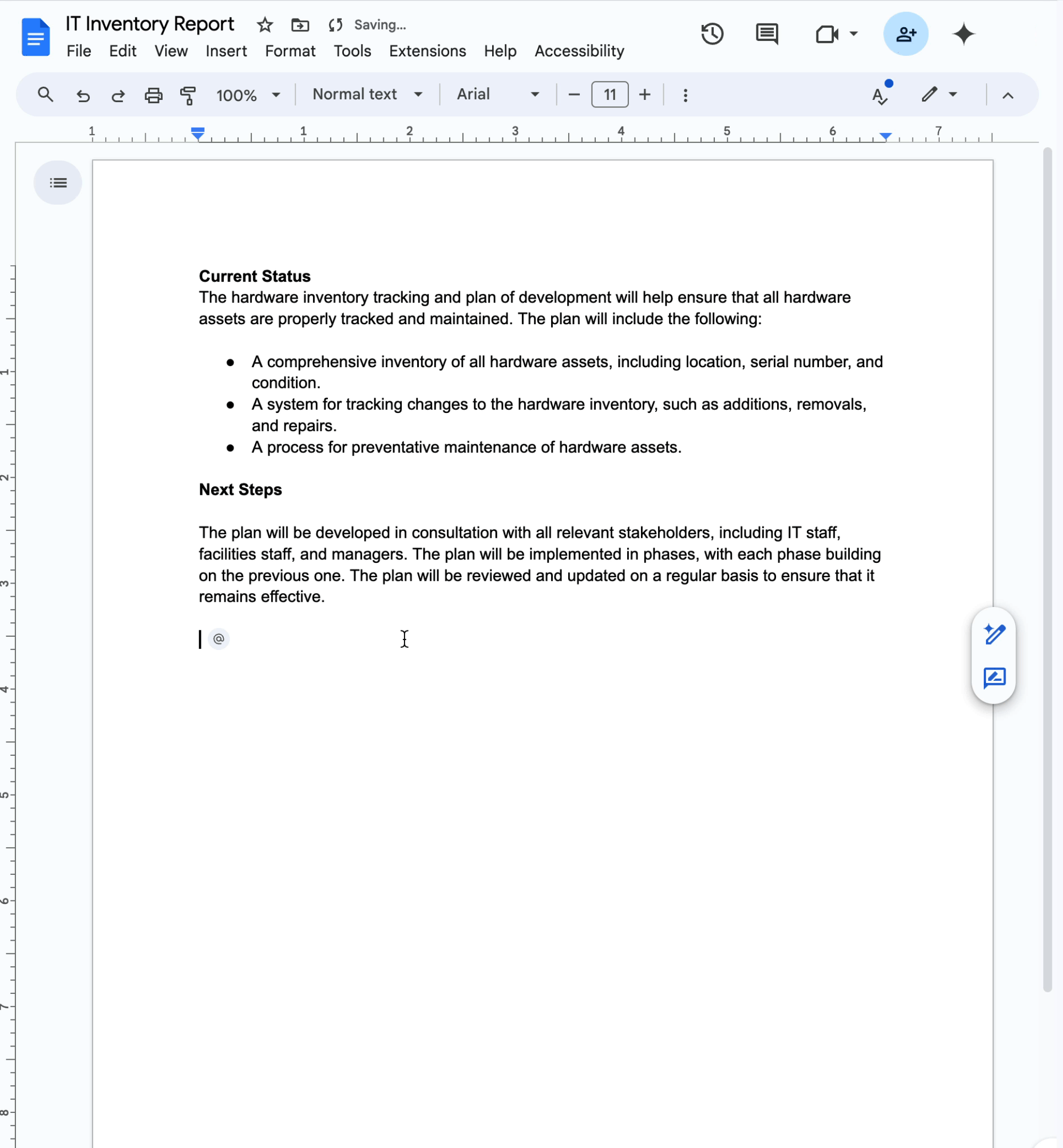Viewport: 1063px width, 1148px height.
Task: Open the Tools menu
Action: pos(352,51)
